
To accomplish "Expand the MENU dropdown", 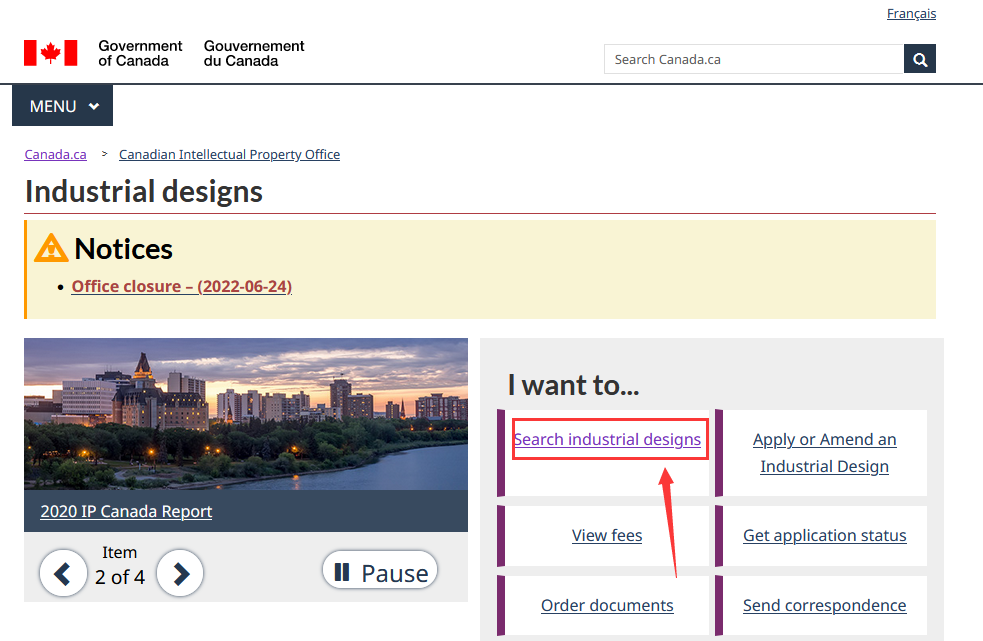I will click(63, 106).
